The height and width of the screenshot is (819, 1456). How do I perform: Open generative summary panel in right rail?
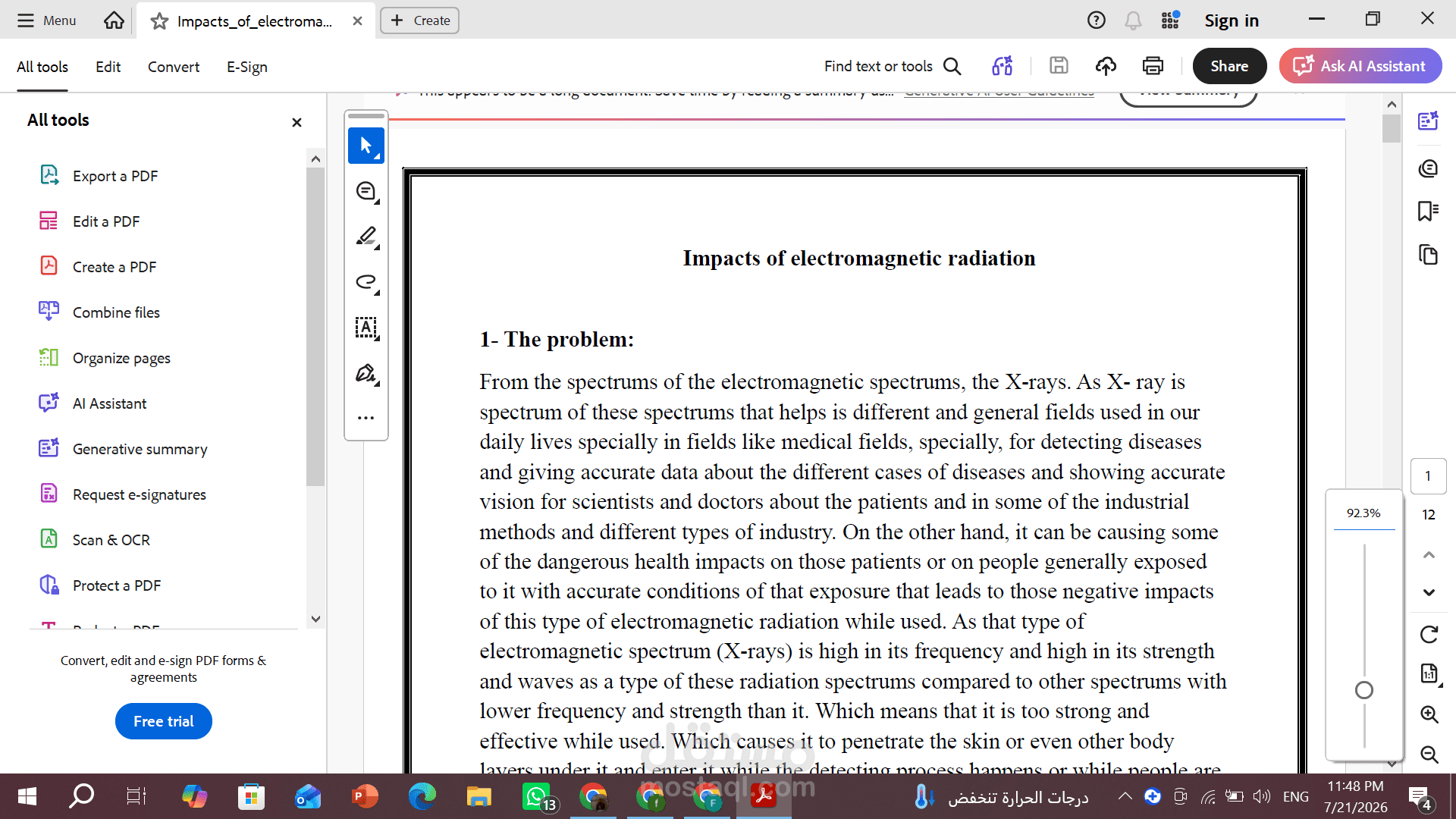(1429, 121)
